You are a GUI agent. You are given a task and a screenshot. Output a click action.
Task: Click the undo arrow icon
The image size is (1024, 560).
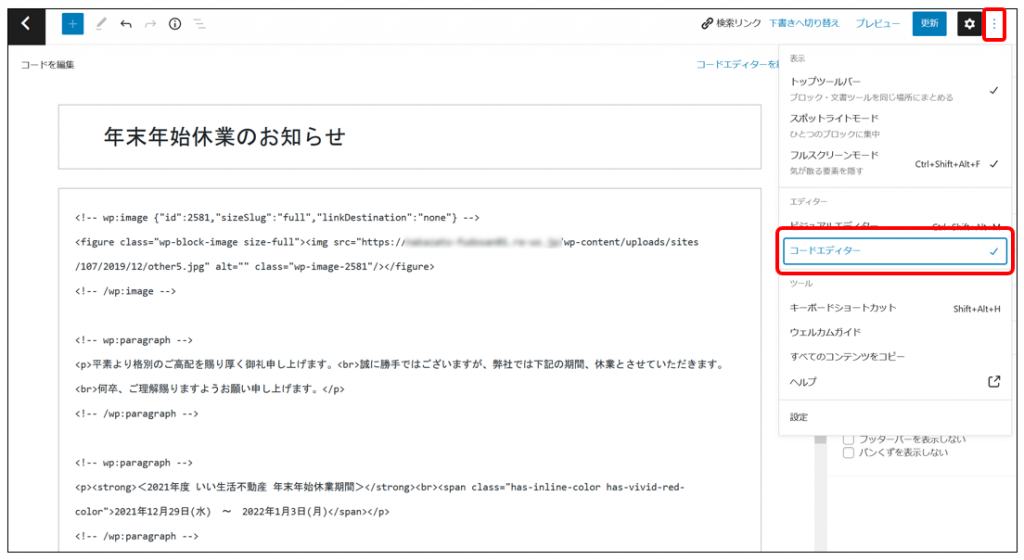pyautogui.click(x=126, y=24)
